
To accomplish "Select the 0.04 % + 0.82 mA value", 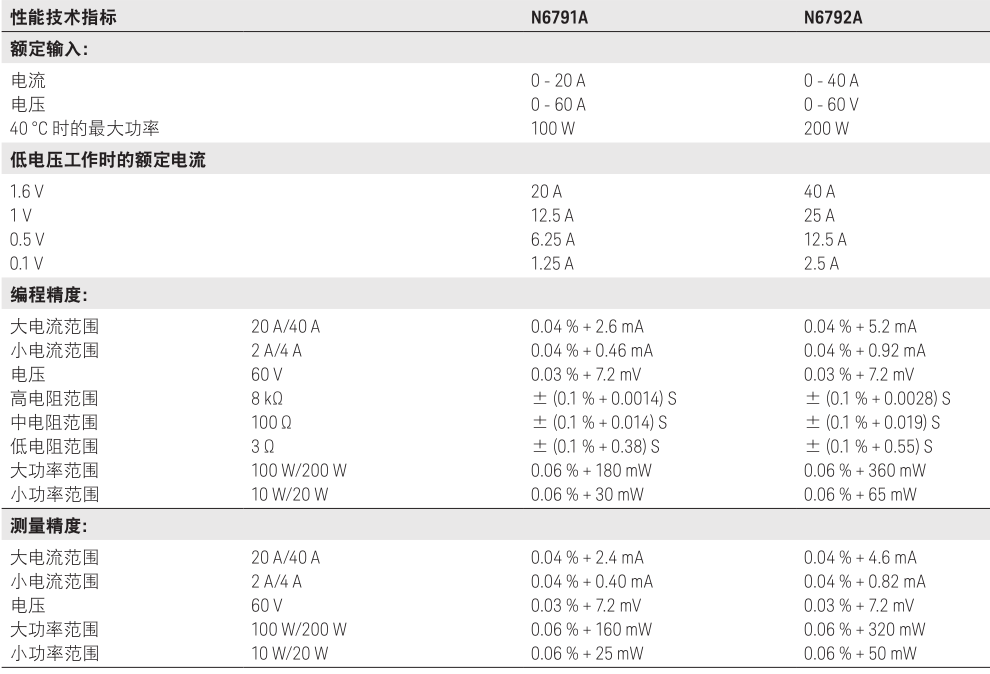I will (865, 581).
